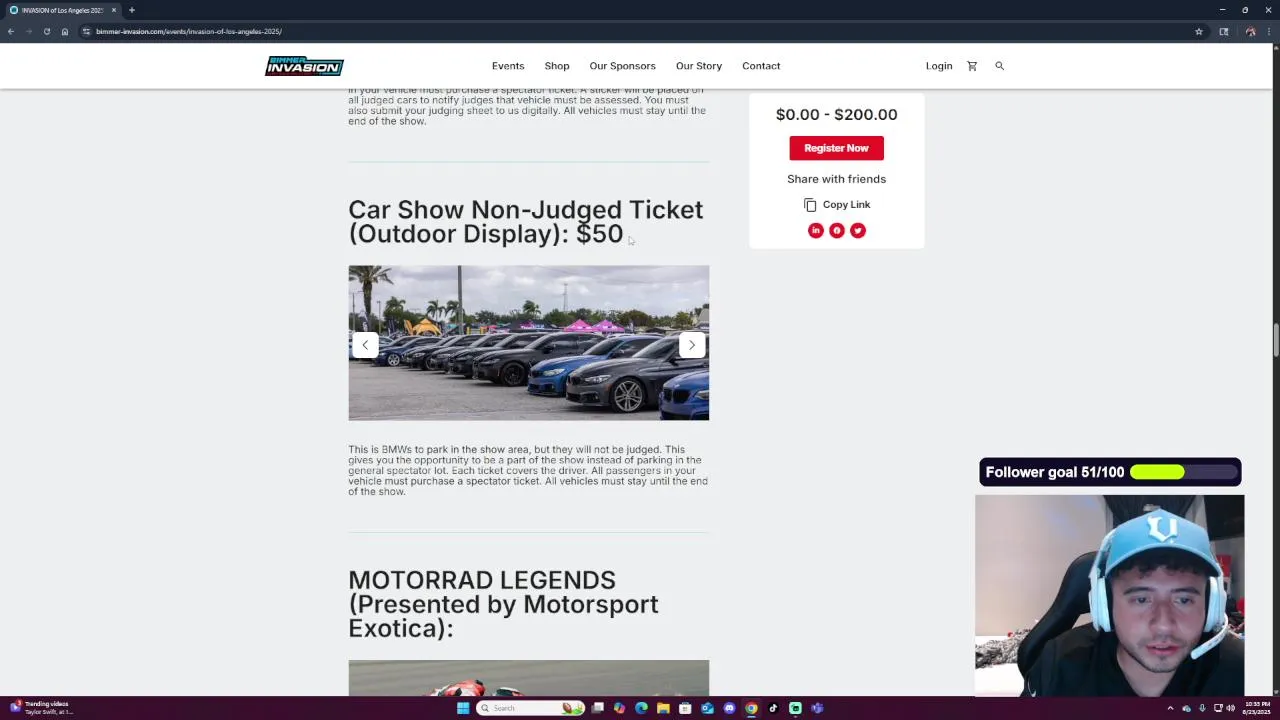Open Microsoft Store from the taskbar
The image size is (1280, 720).
point(685,708)
